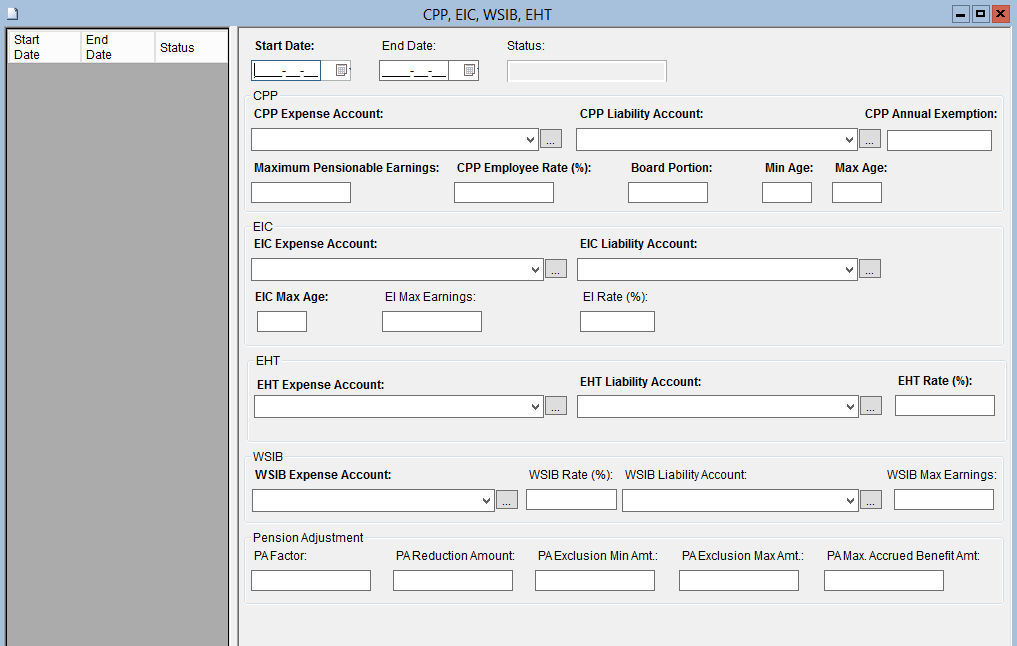
Task: Open the Start Date calendar picker
Action: click(x=341, y=70)
